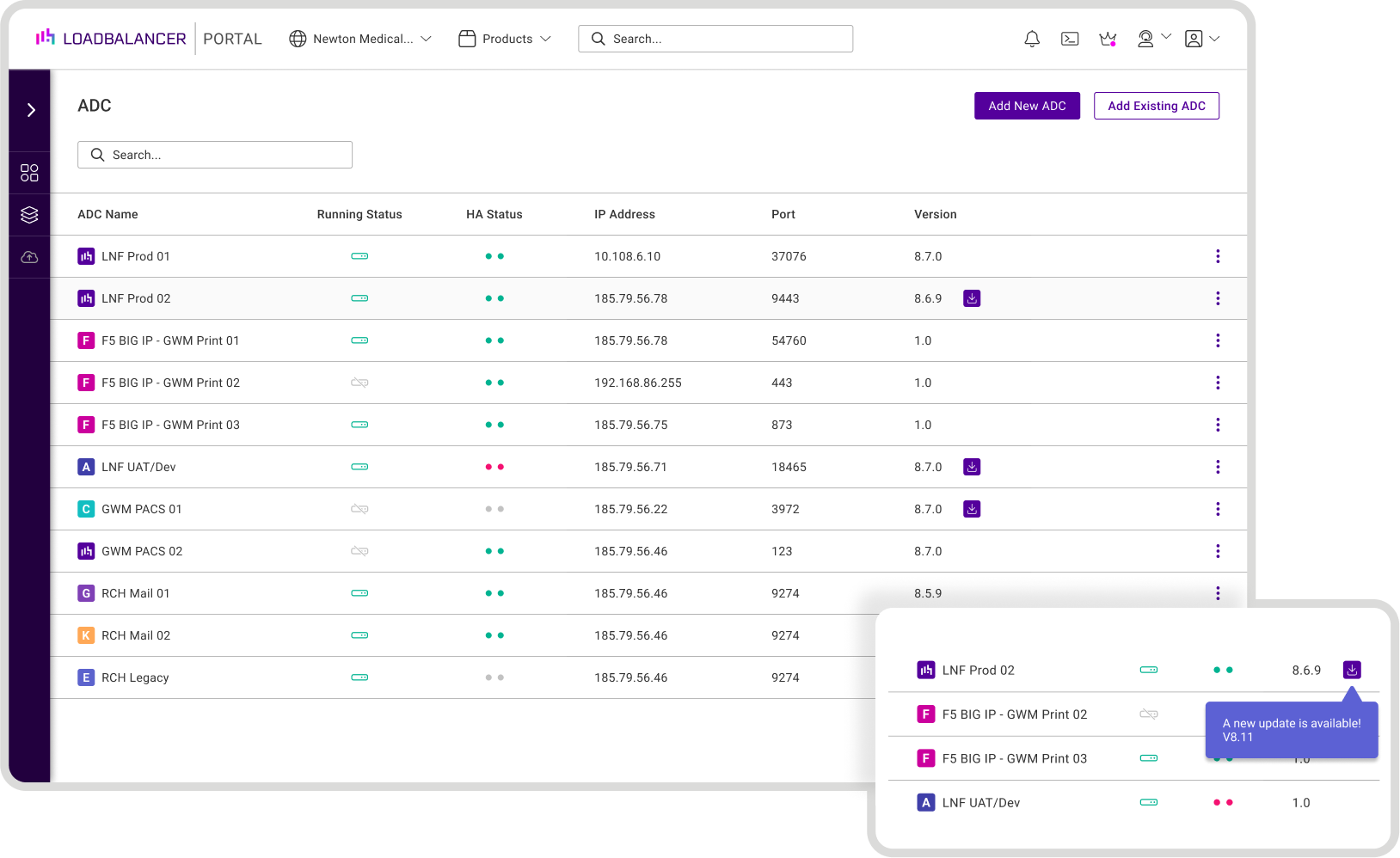Select the LNF Prod 01 row name
The height and width of the screenshot is (858, 1400).
pos(136,256)
